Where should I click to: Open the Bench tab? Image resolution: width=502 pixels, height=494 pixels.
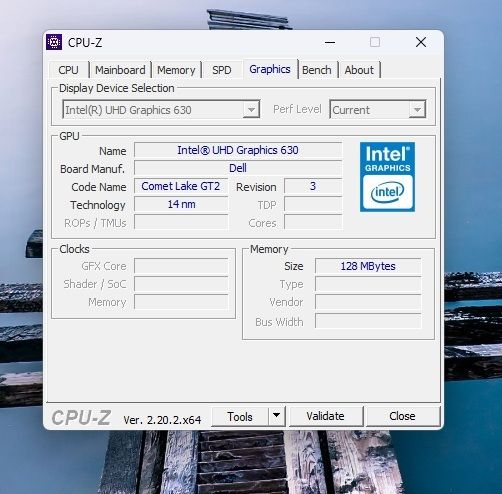(x=317, y=70)
